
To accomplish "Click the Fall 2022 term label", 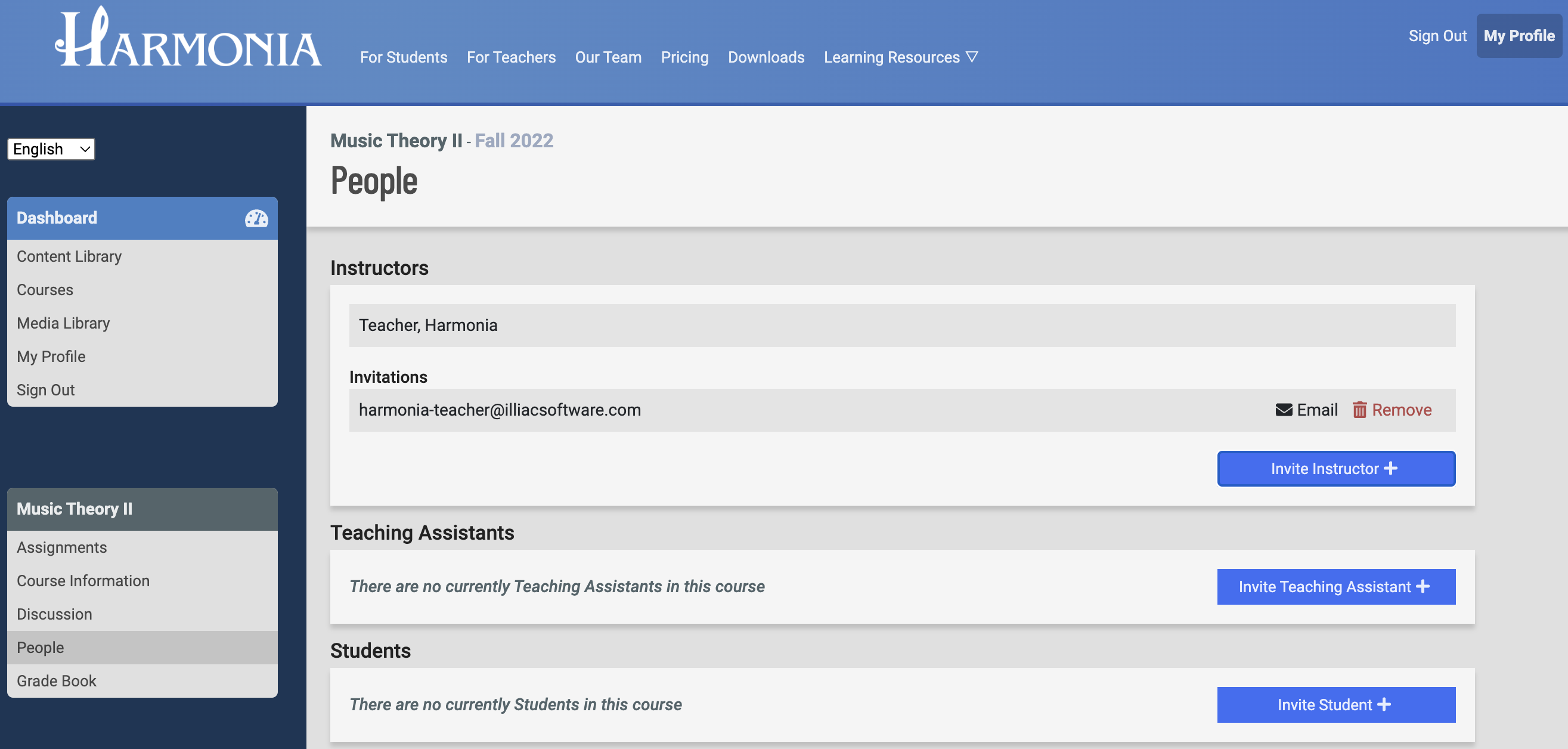I will click(x=514, y=141).
